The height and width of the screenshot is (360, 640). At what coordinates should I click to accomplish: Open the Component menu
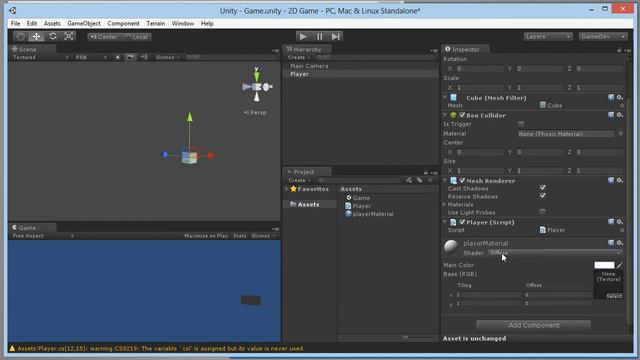pyautogui.click(x=123, y=23)
